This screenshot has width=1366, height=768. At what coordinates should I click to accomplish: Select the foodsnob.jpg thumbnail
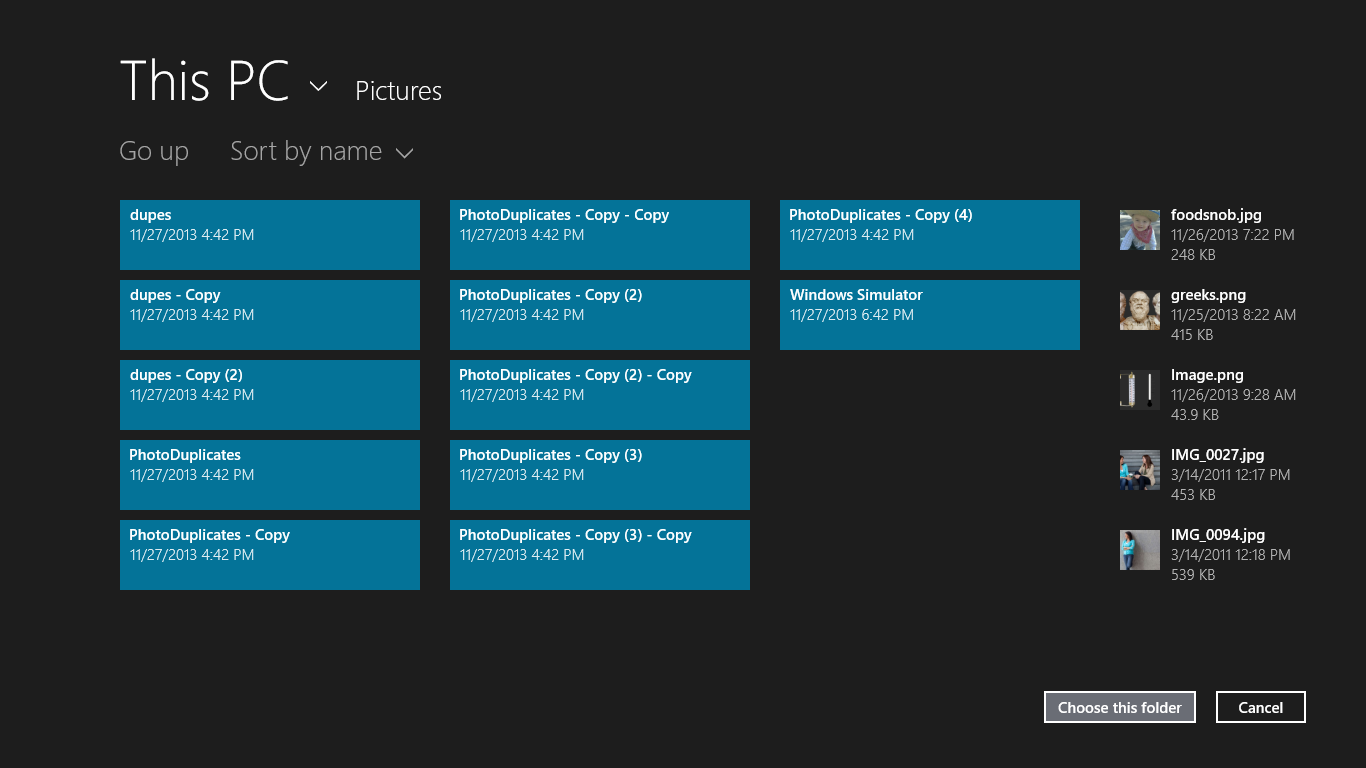point(1139,230)
